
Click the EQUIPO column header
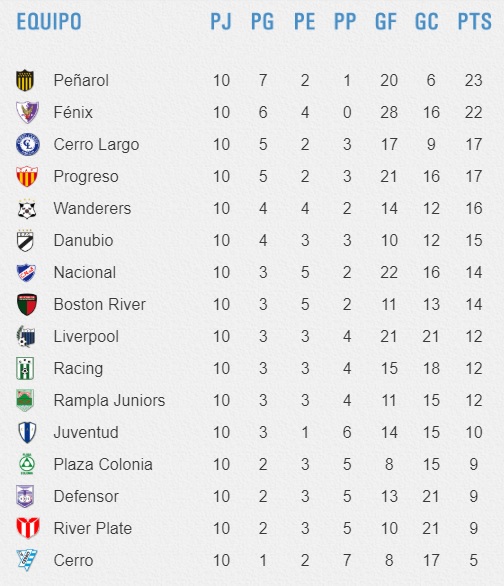(49, 21)
